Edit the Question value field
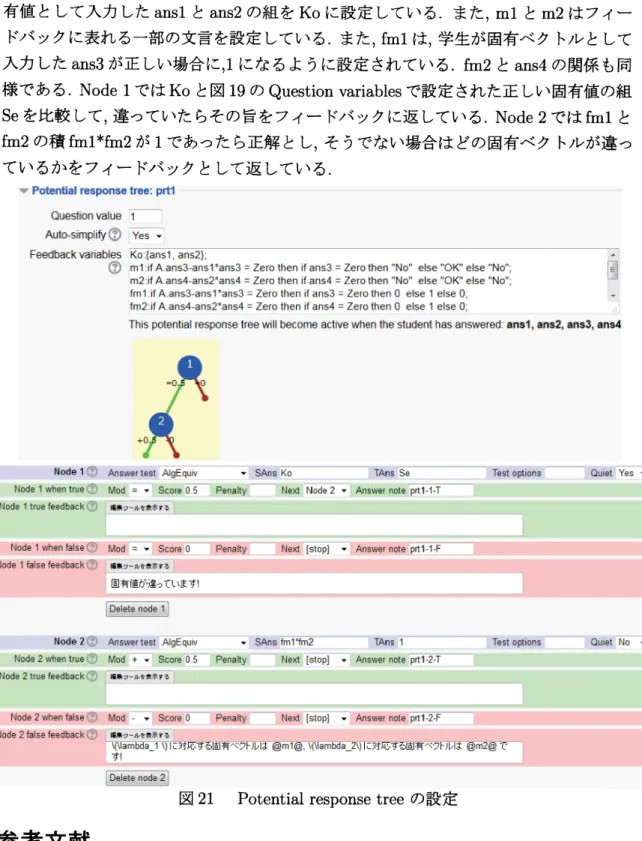 pos(145,216)
